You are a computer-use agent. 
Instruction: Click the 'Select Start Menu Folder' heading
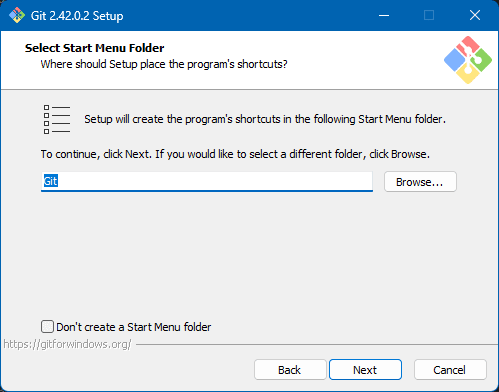(x=95, y=48)
